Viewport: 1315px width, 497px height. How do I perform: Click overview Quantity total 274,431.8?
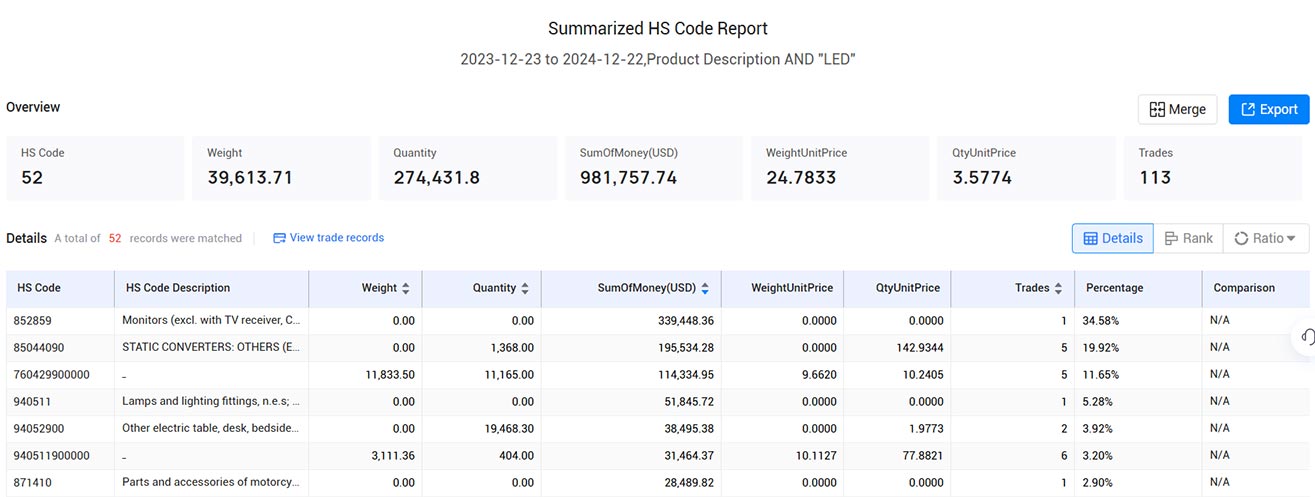point(436,178)
